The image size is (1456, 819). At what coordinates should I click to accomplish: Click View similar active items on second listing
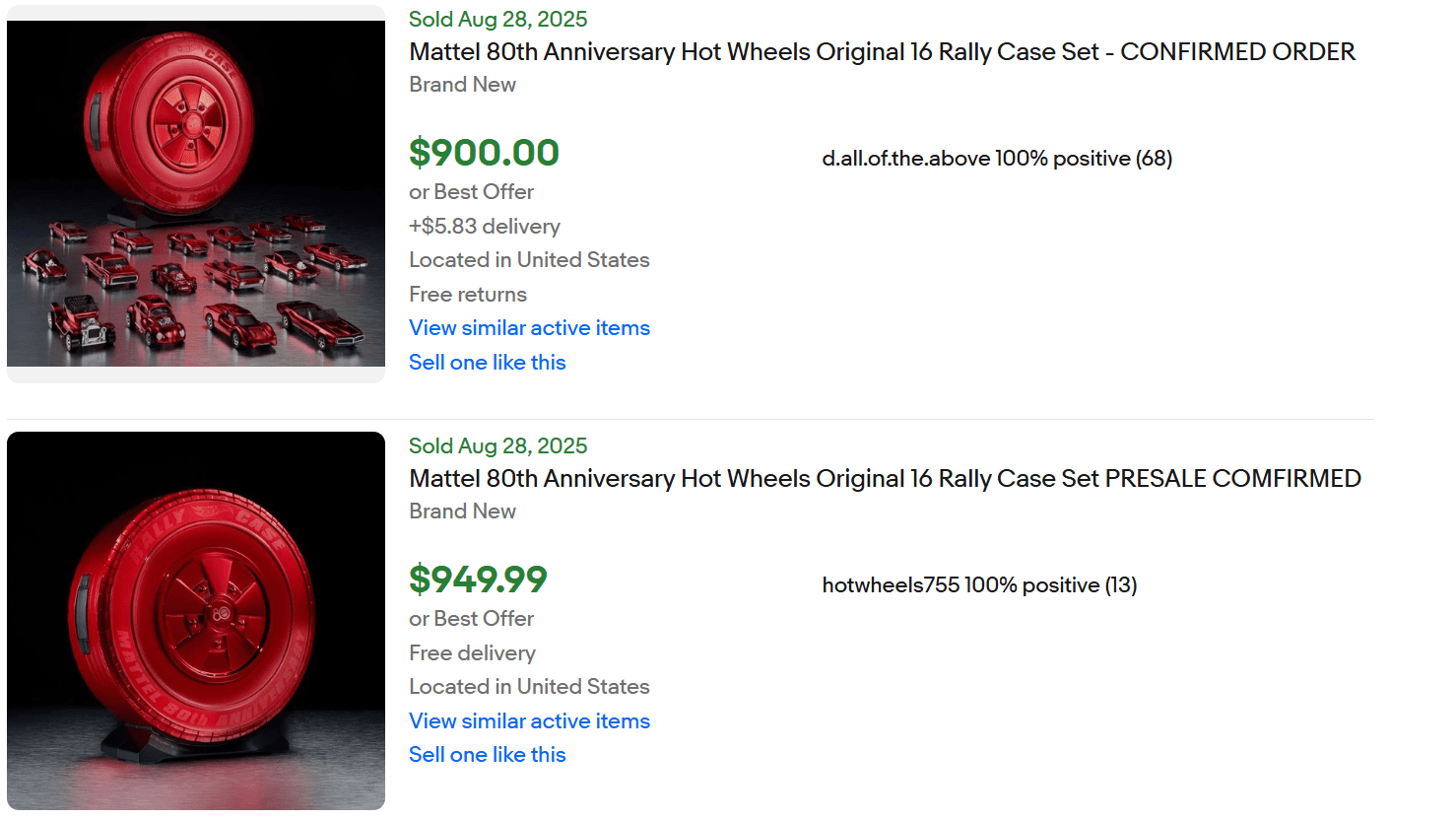(529, 720)
